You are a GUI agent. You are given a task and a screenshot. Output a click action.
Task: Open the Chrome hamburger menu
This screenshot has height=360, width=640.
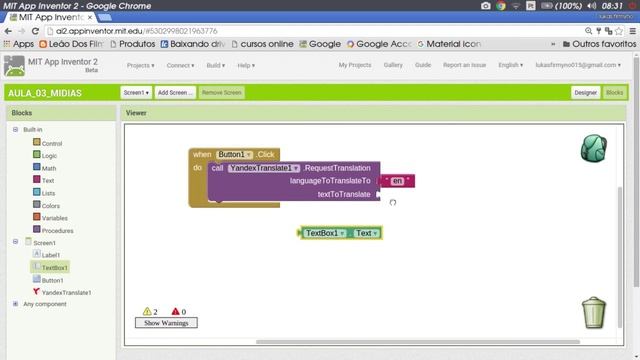click(633, 31)
